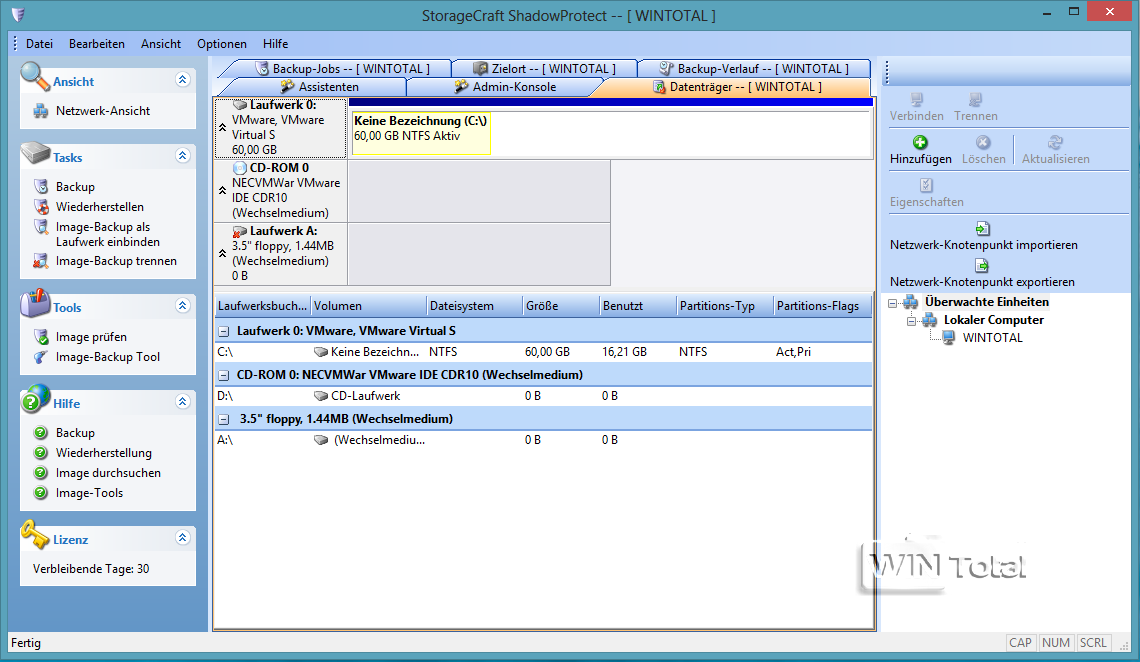Sort by Größe column header
The height and width of the screenshot is (662, 1140).
[x=561, y=306]
